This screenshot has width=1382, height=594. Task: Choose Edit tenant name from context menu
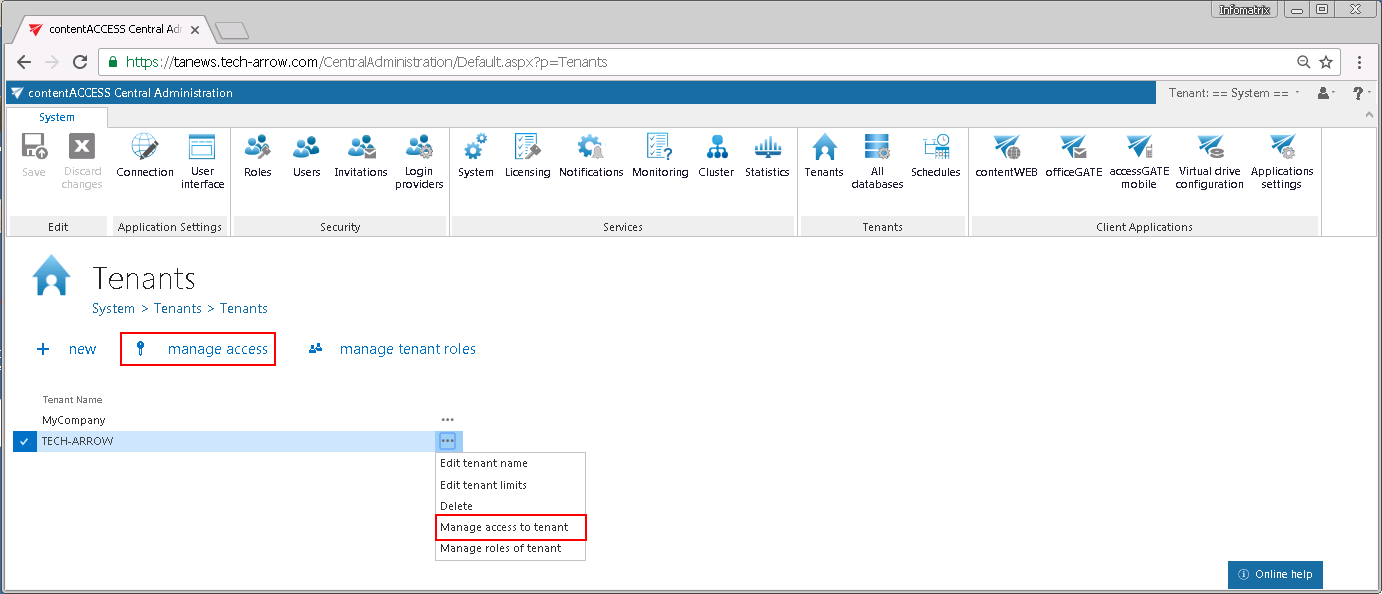point(510,463)
